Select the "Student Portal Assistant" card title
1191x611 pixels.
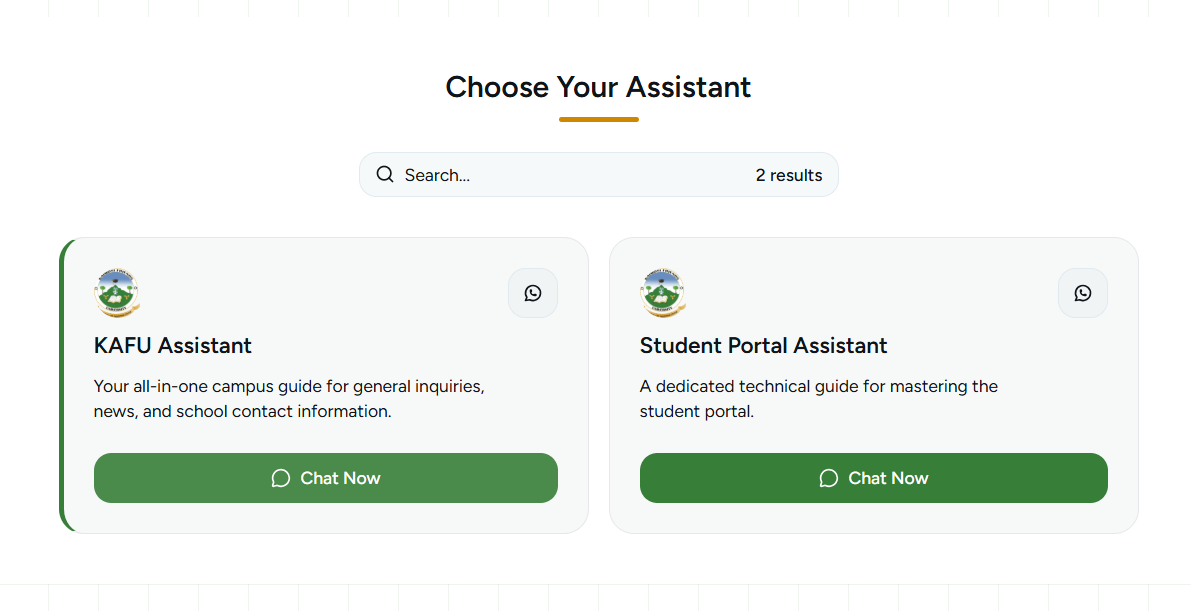pyautogui.click(x=763, y=346)
